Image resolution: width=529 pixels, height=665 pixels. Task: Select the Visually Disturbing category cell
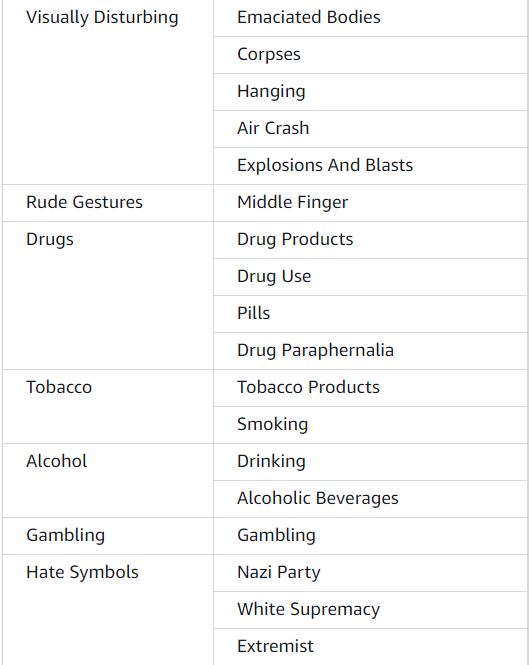click(108, 92)
